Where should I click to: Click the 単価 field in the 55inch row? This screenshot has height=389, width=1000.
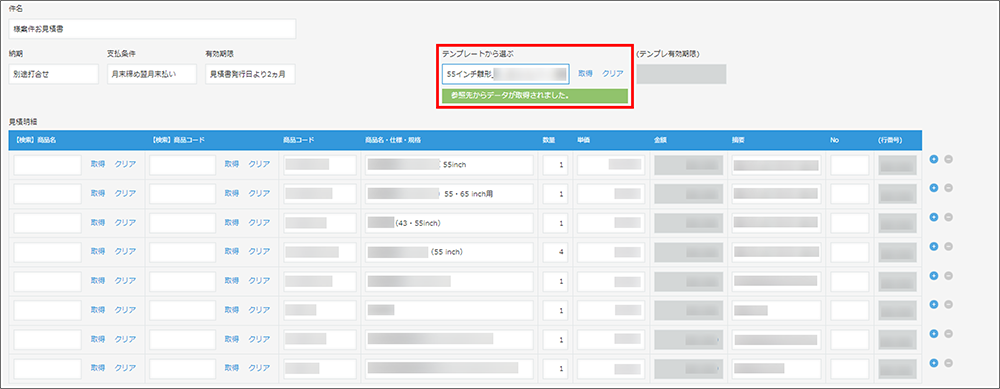coord(610,165)
